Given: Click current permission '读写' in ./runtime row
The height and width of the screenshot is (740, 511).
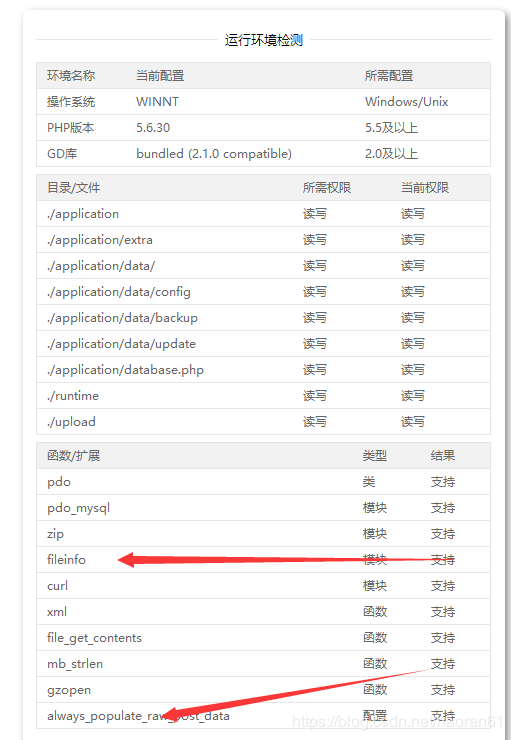Looking at the screenshot, I should pyautogui.click(x=412, y=395).
